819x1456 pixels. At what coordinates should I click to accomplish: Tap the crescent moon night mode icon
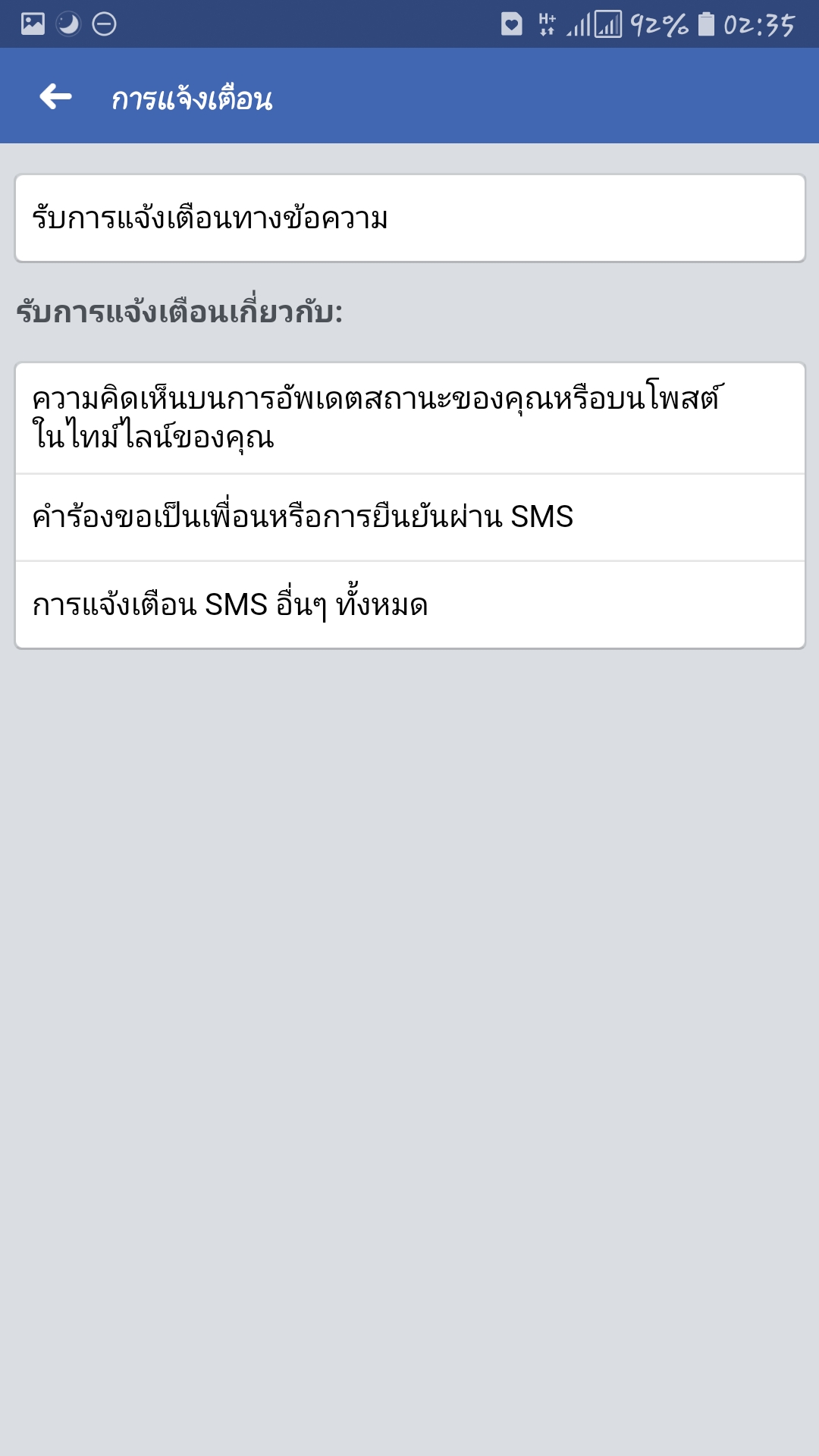click(x=68, y=24)
